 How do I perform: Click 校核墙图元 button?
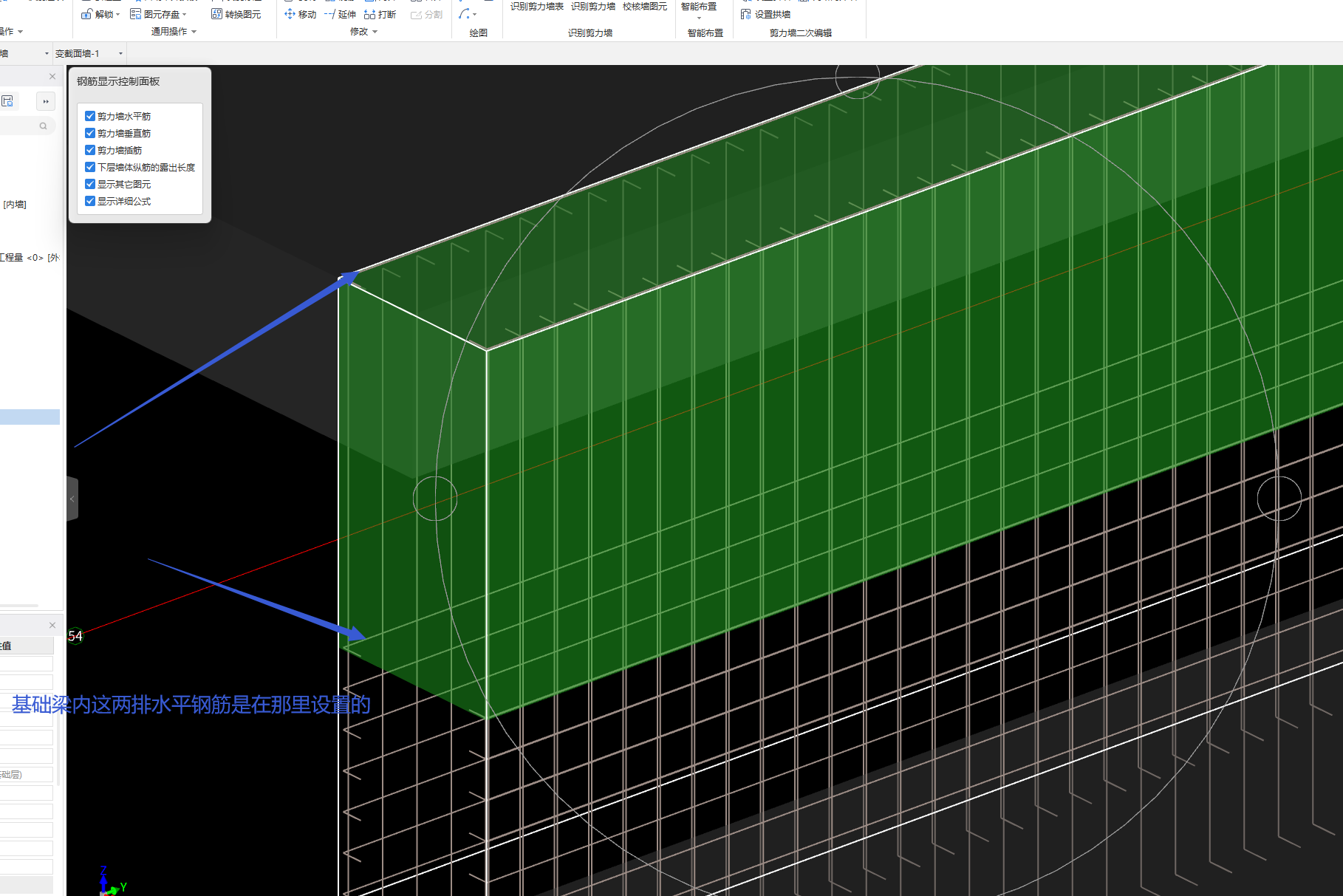click(645, 6)
